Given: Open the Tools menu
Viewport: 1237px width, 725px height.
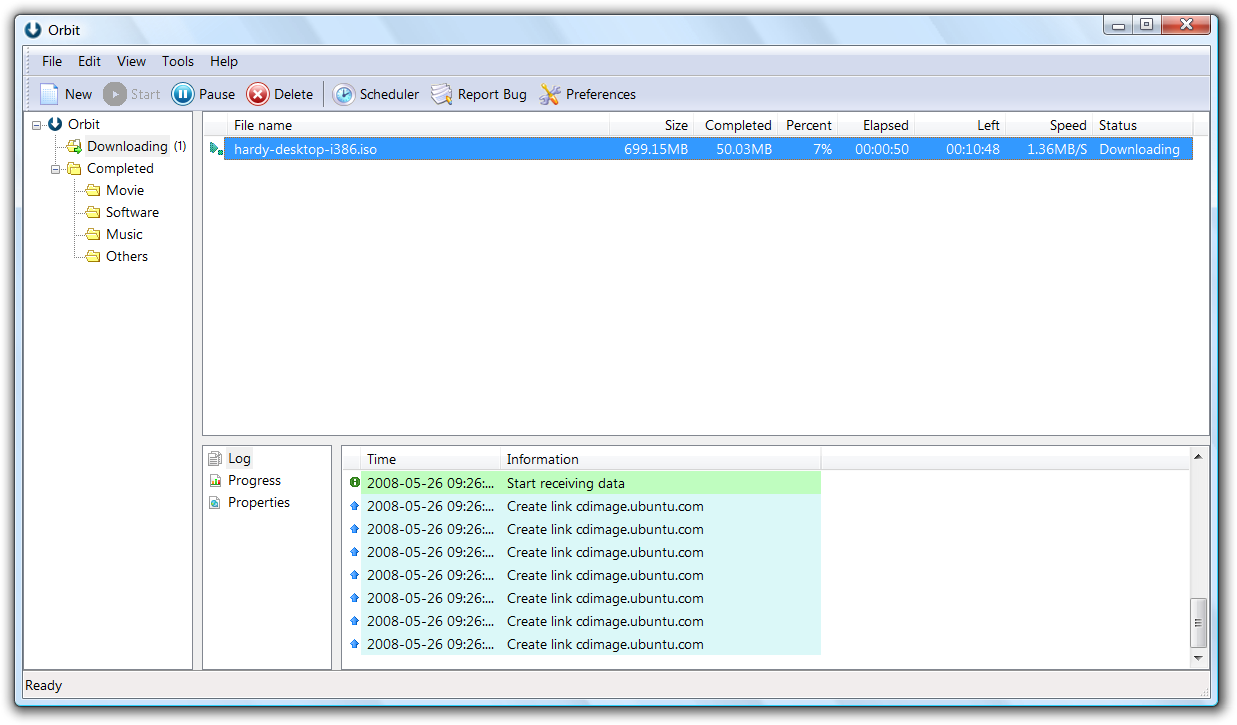Looking at the screenshot, I should [x=178, y=61].
